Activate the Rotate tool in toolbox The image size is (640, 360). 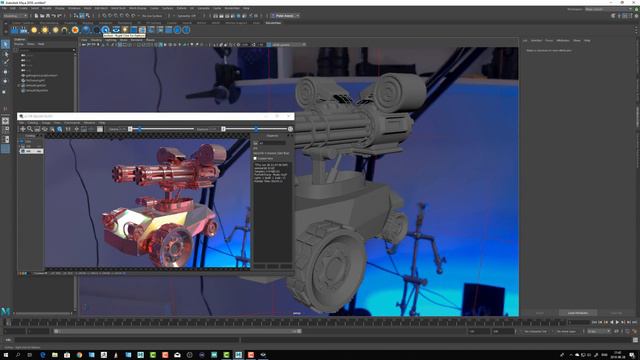coord(6,81)
